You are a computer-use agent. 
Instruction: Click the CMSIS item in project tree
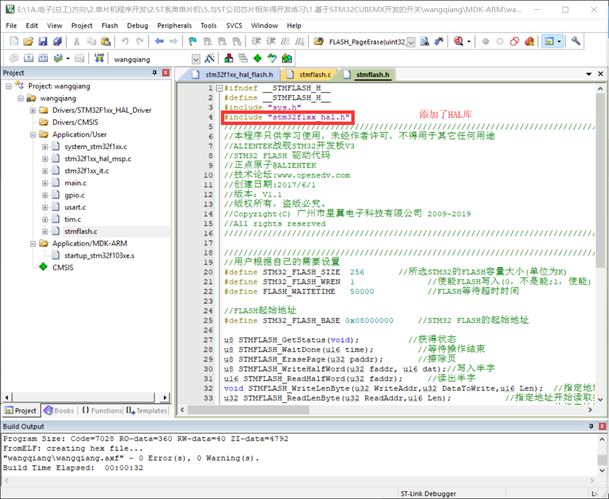point(62,267)
